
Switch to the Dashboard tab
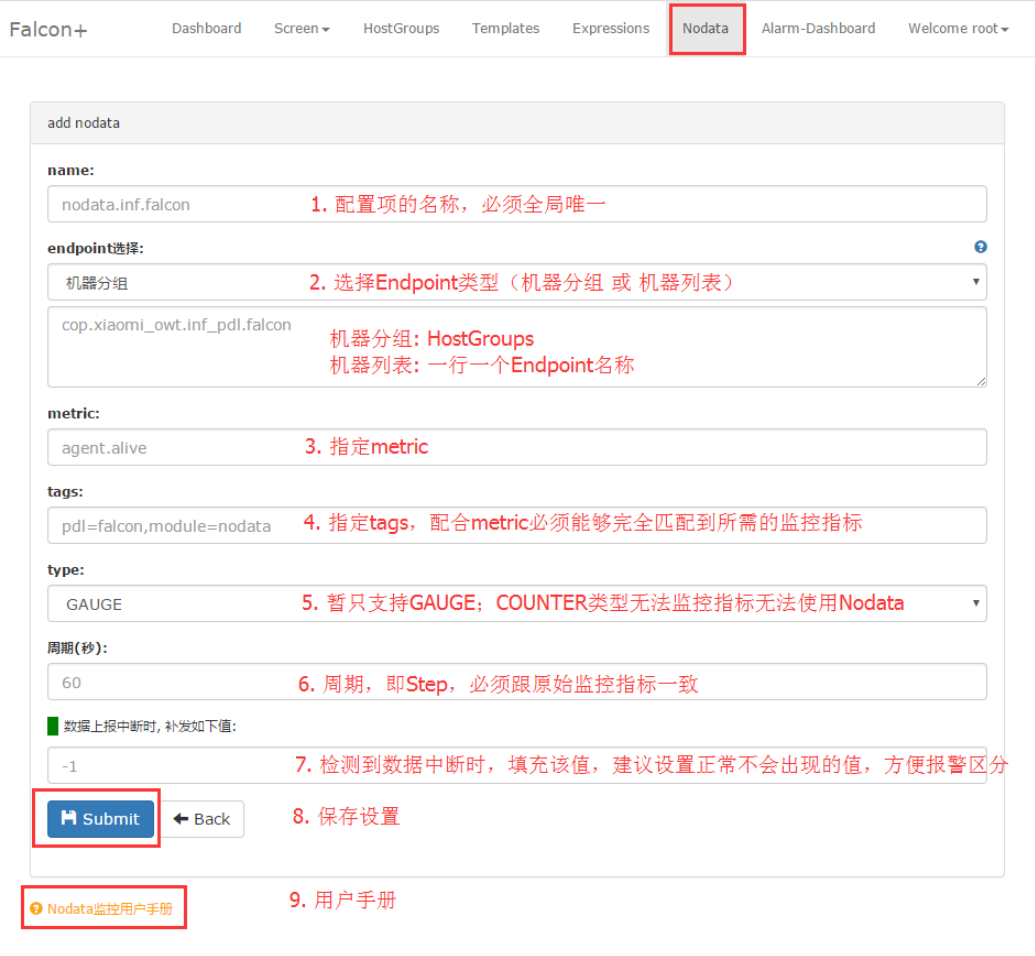(206, 29)
